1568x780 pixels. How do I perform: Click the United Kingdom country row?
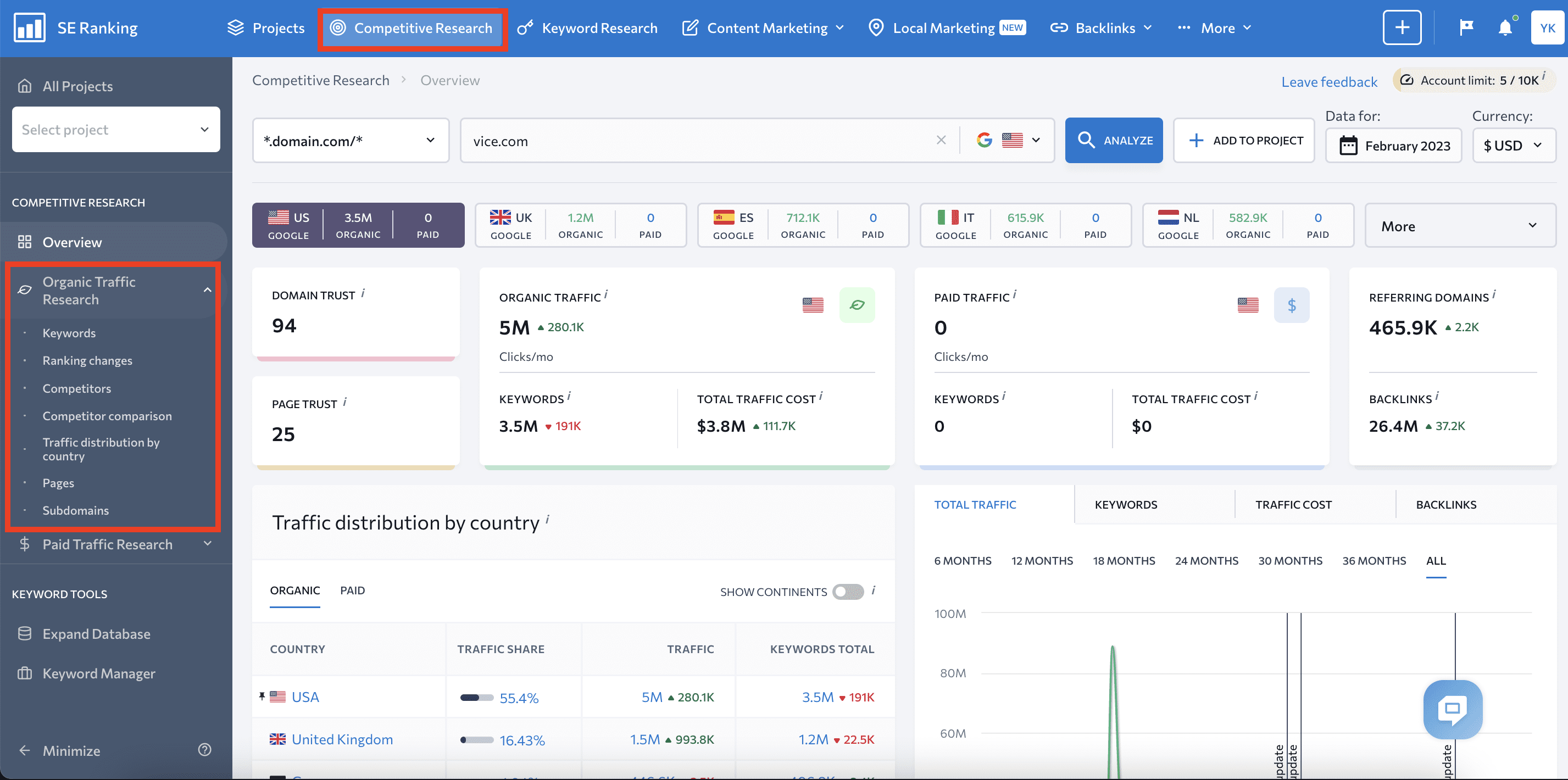(x=342, y=739)
